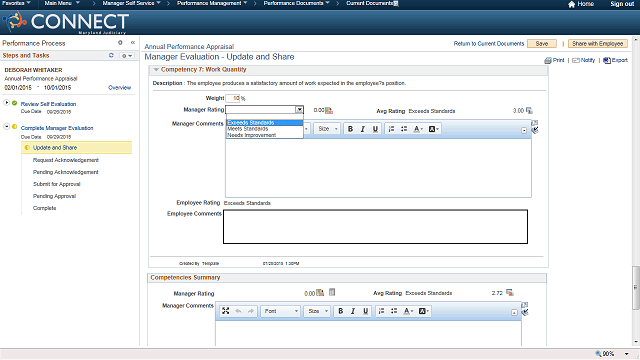Toggle Bold in Competency 7 comments toolbar
This screenshot has height=360, width=640.
click(x=350, y=129)
